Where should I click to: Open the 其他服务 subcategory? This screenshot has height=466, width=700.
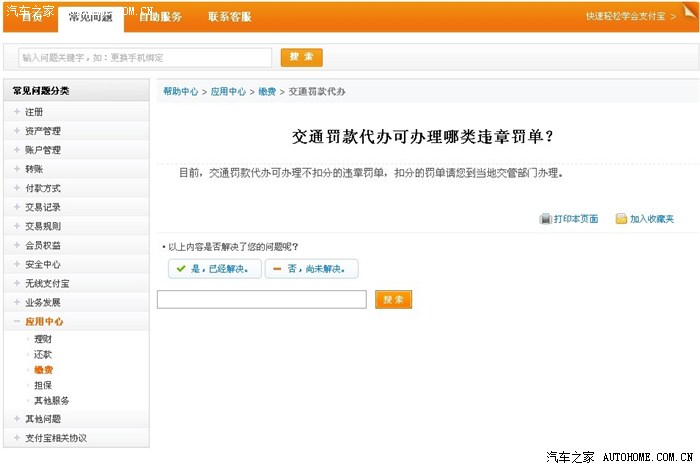point(51,401)
